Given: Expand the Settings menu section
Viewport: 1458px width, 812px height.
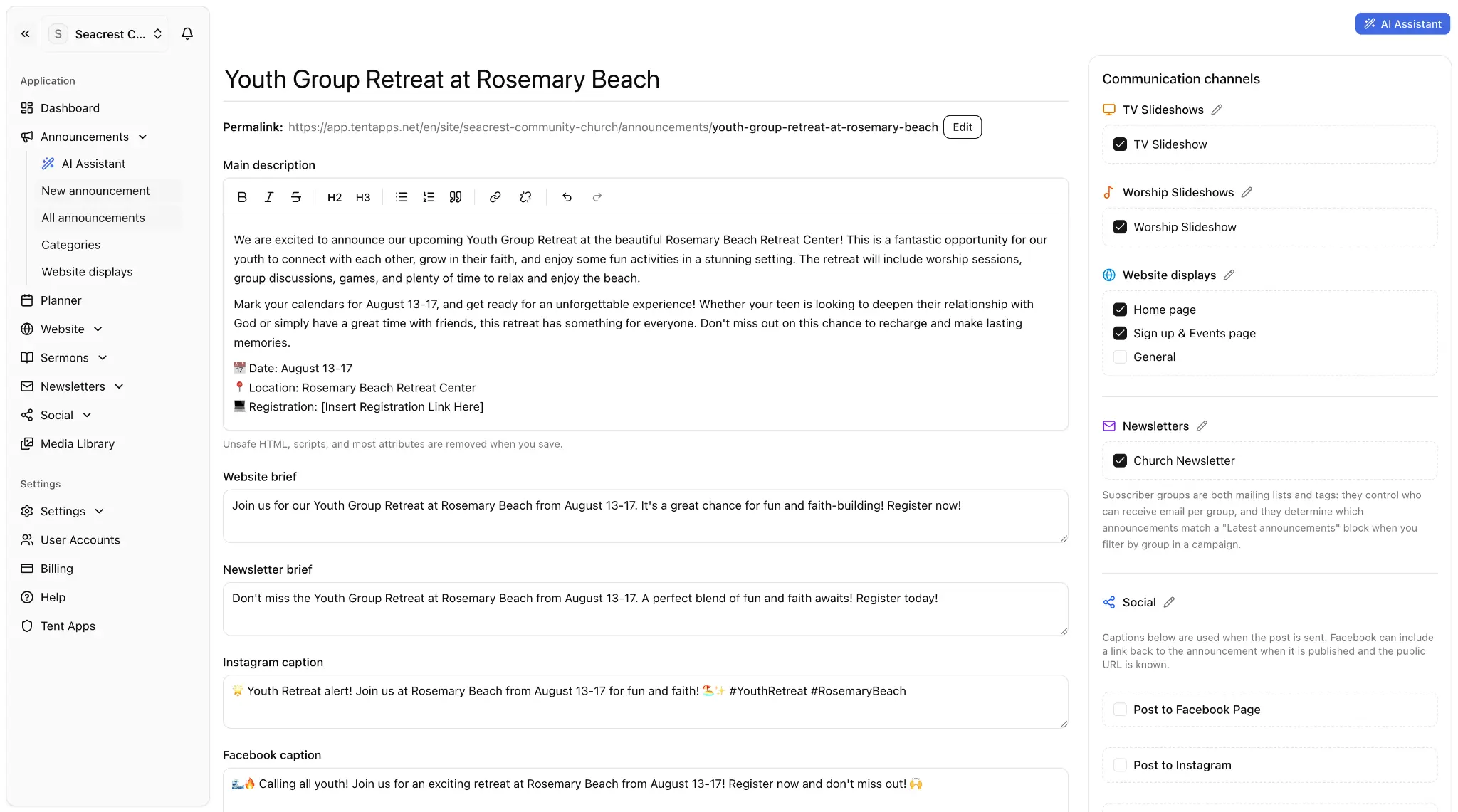Looking at the screenshot, I should pyautogui.click(x=99, y=511).
